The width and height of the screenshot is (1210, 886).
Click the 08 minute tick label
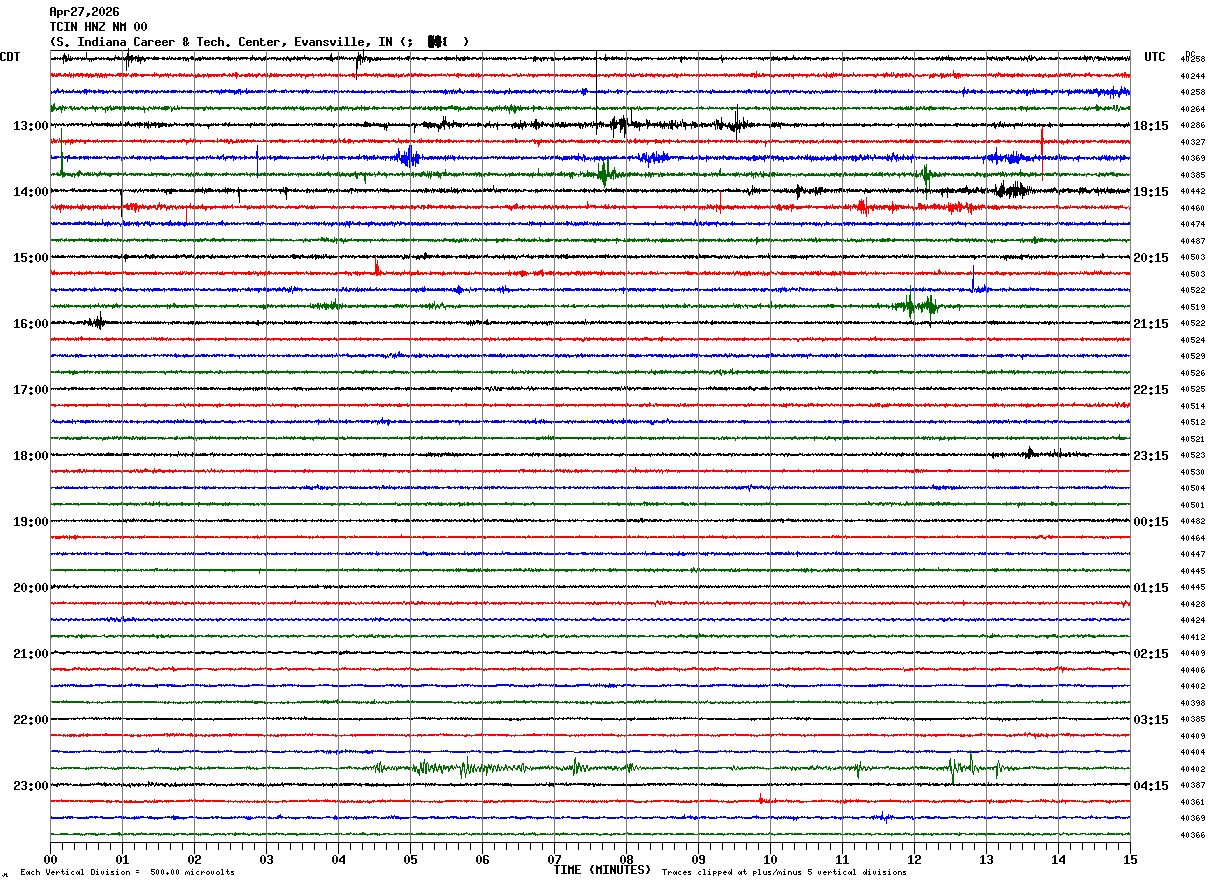pyautogui.click(x=626, y=859)
